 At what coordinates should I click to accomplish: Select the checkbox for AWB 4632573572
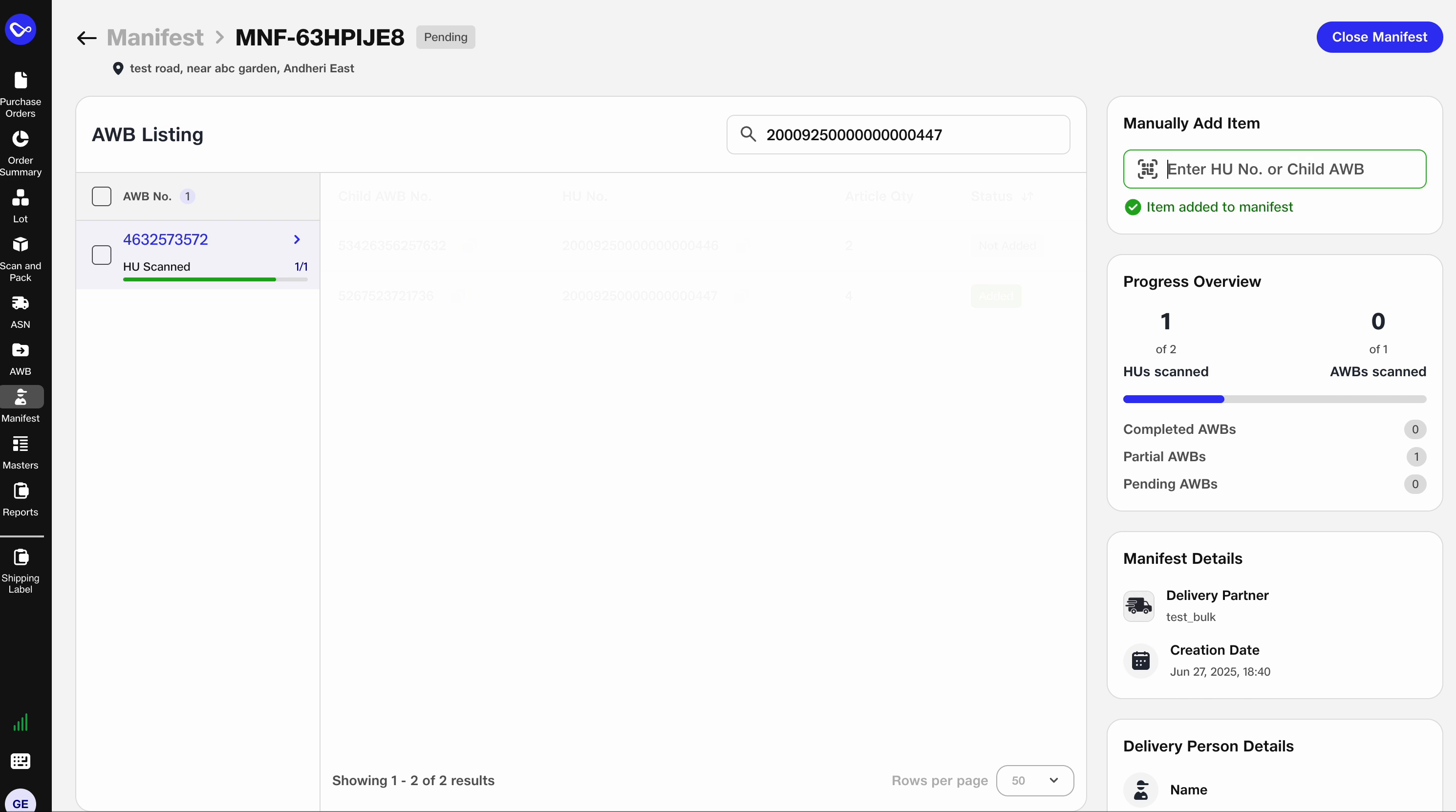[102, 255]
